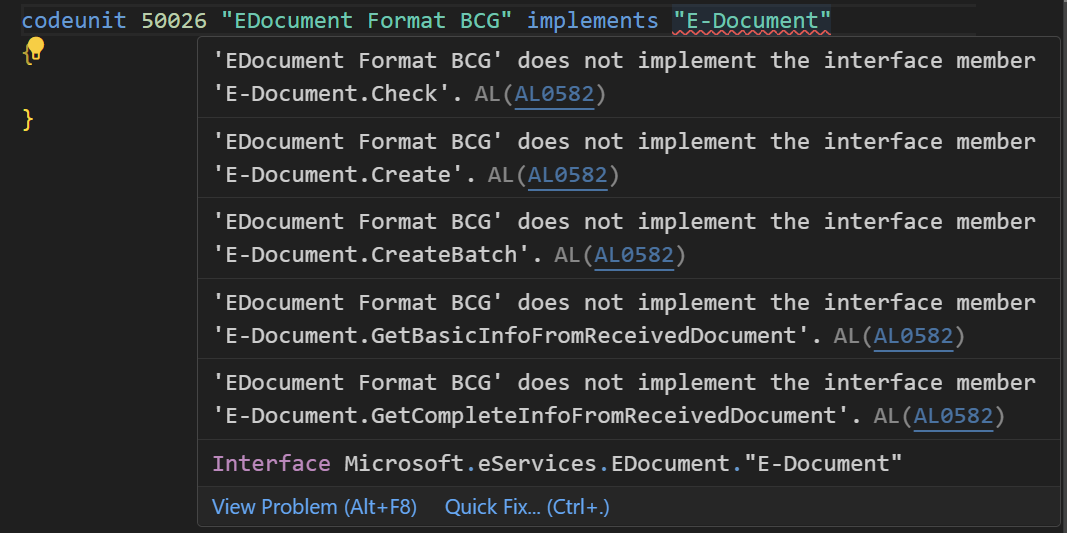Click the 'E-Document.GetBasicInfoFromReceivedDocument' message text
Image resolution: width=1067 pixels, height=533 pixels.
[x=625, y=319]
